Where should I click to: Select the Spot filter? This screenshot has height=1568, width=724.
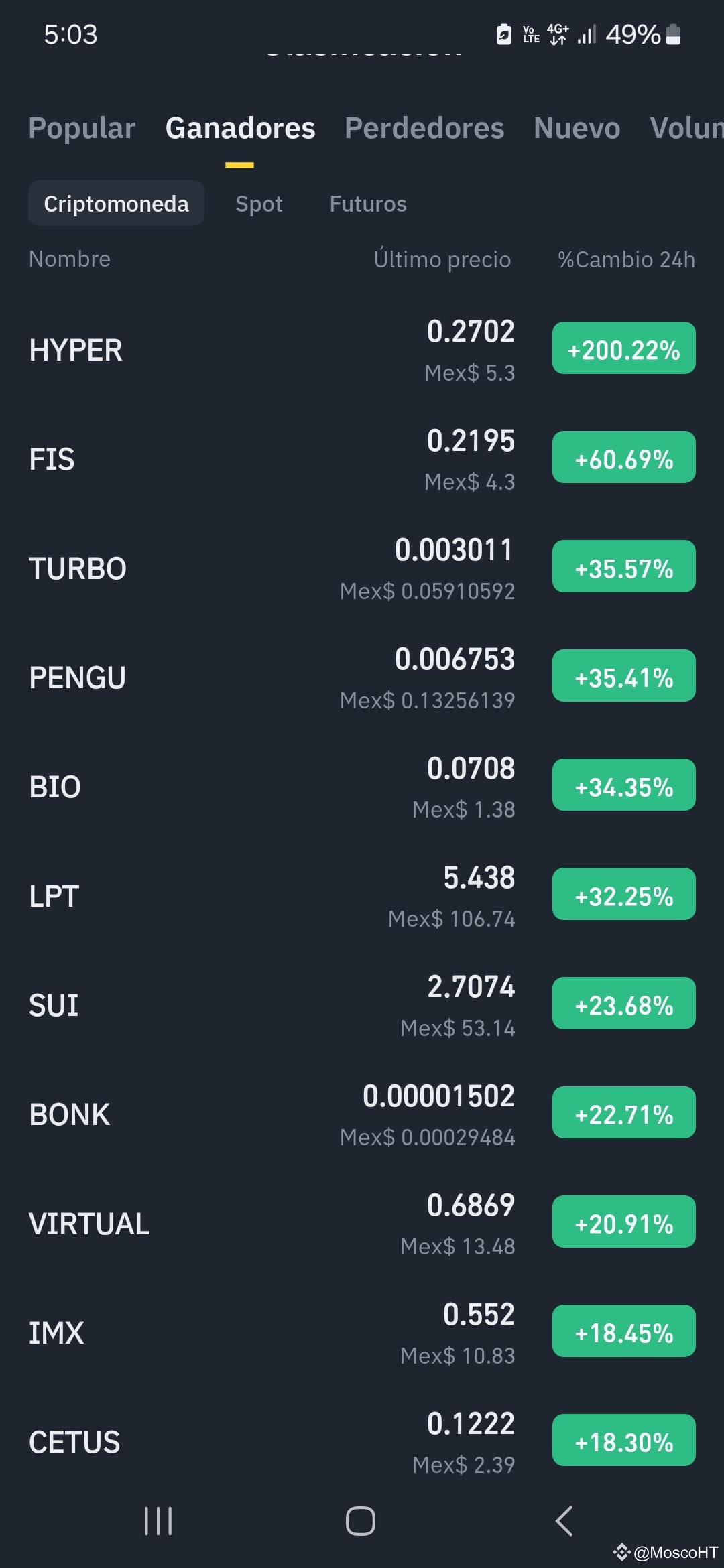tap(259, 204)
